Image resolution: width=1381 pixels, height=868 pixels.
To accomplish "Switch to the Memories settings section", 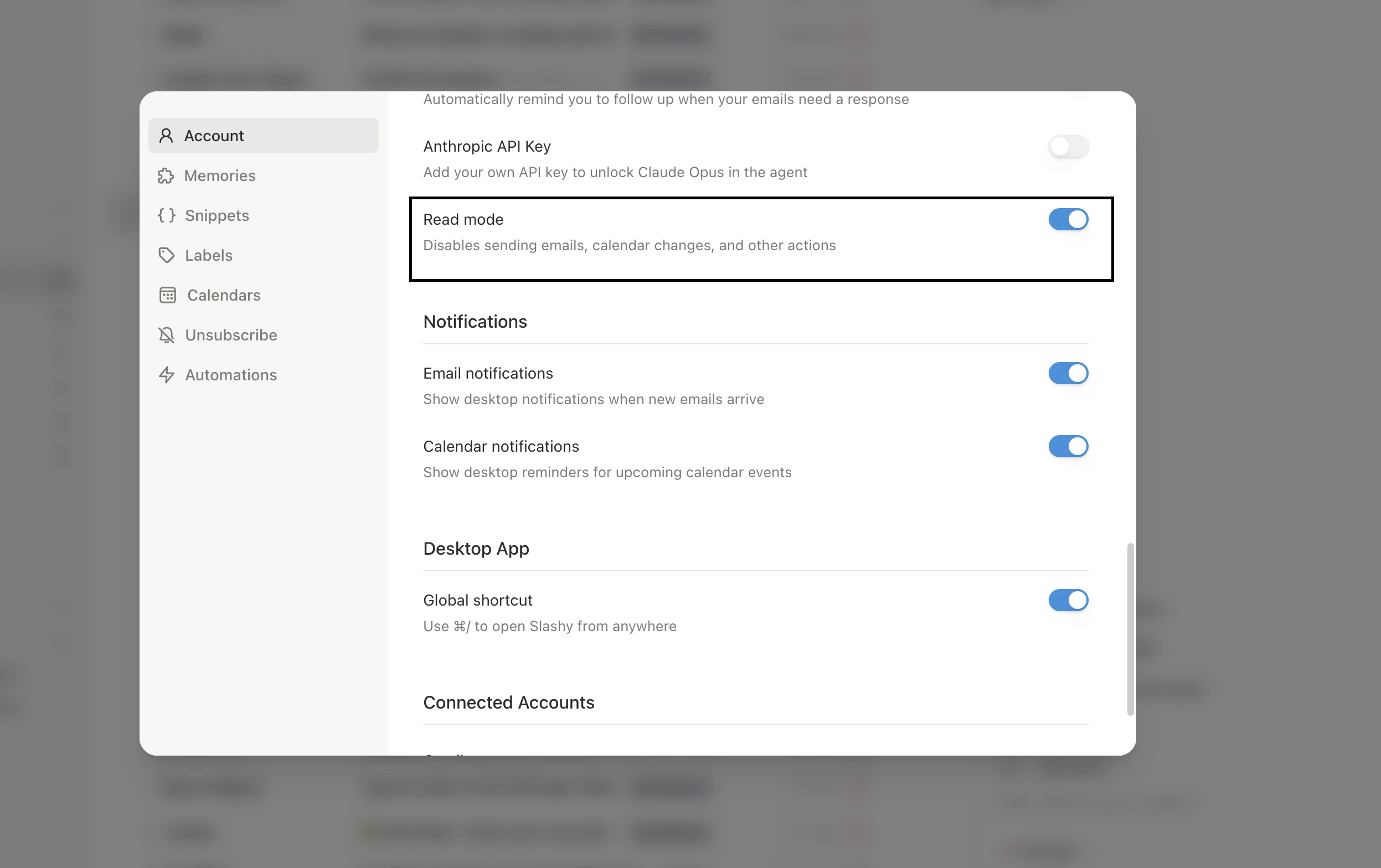I will (x=220, y=176).
